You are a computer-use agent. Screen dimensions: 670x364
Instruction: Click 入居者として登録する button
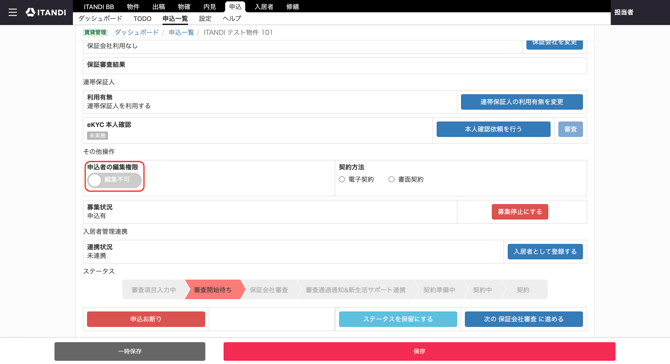(545, 252)
